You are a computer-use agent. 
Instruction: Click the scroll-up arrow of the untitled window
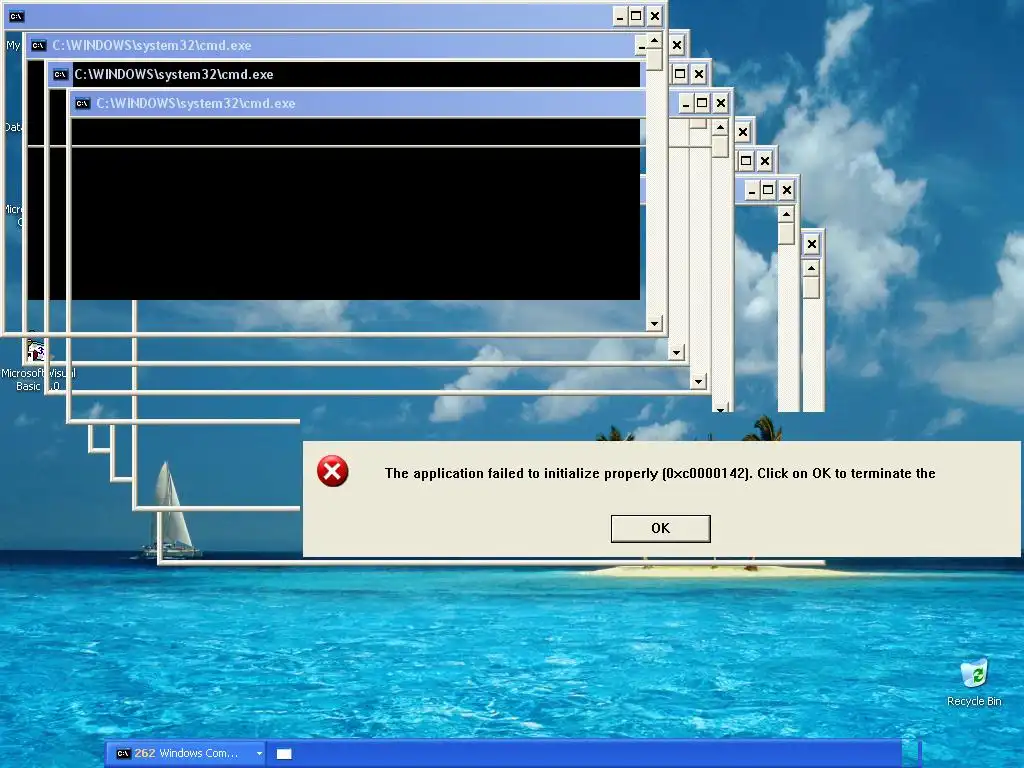point(654,40)
